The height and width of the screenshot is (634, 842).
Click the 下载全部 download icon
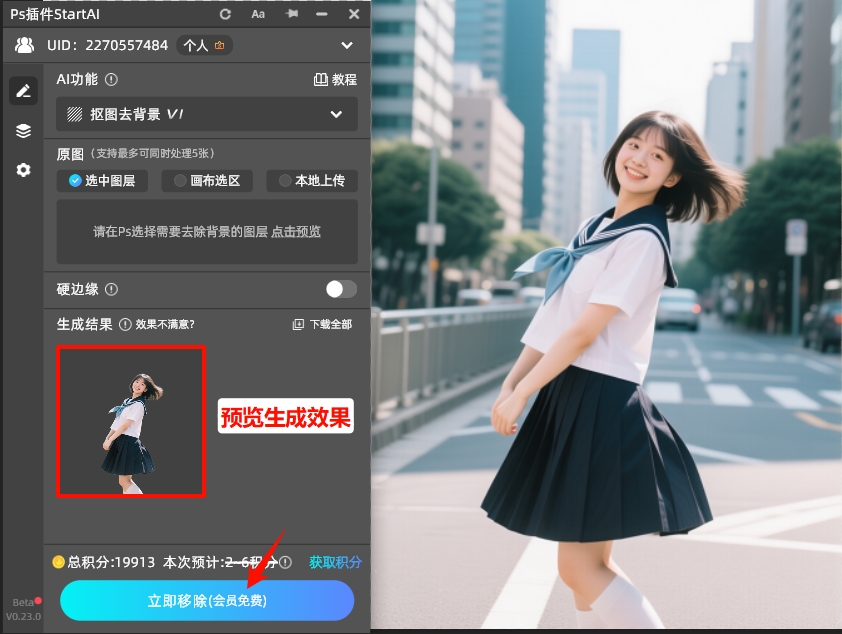coord(297,326)
